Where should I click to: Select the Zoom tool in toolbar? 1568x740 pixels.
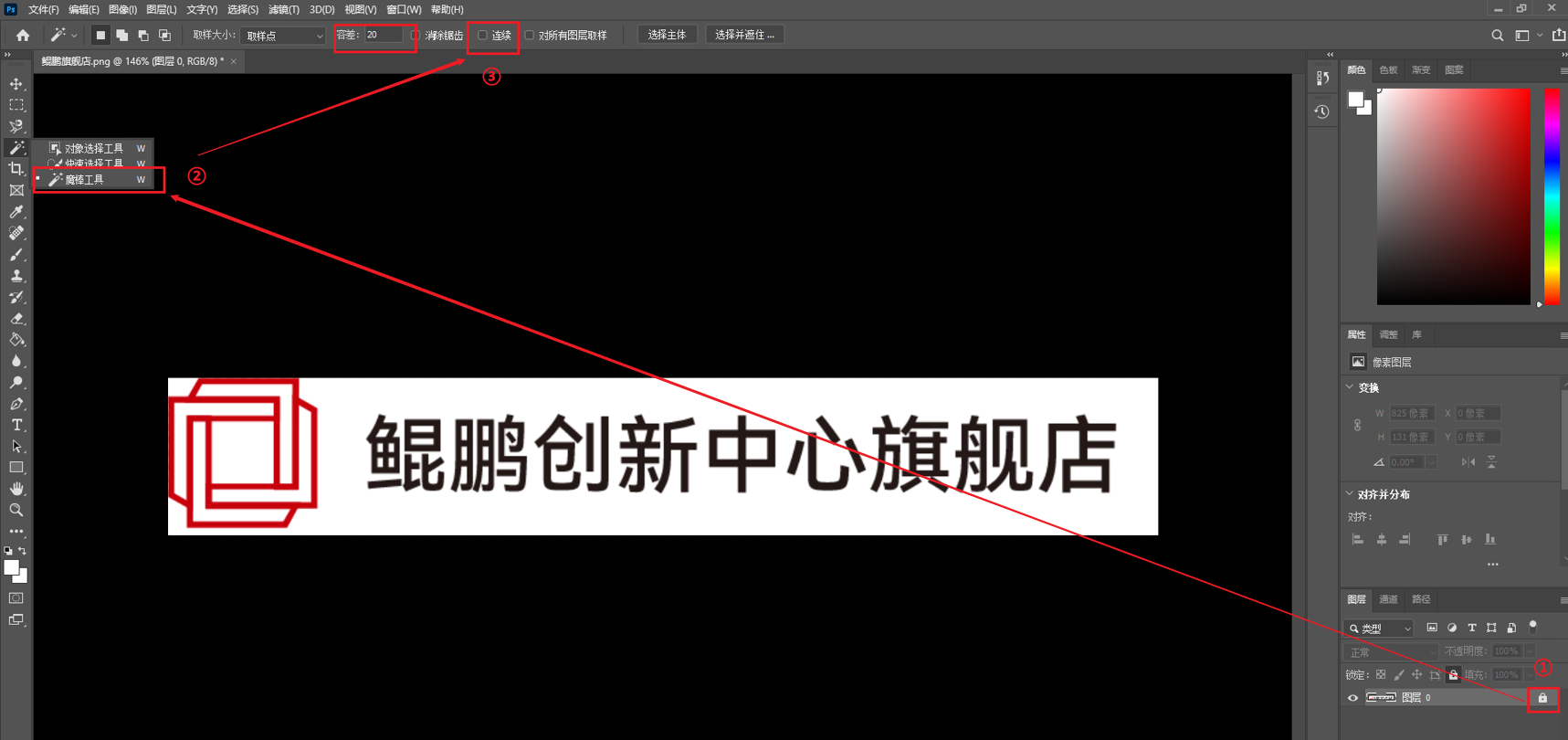click(x=16, y=510)
